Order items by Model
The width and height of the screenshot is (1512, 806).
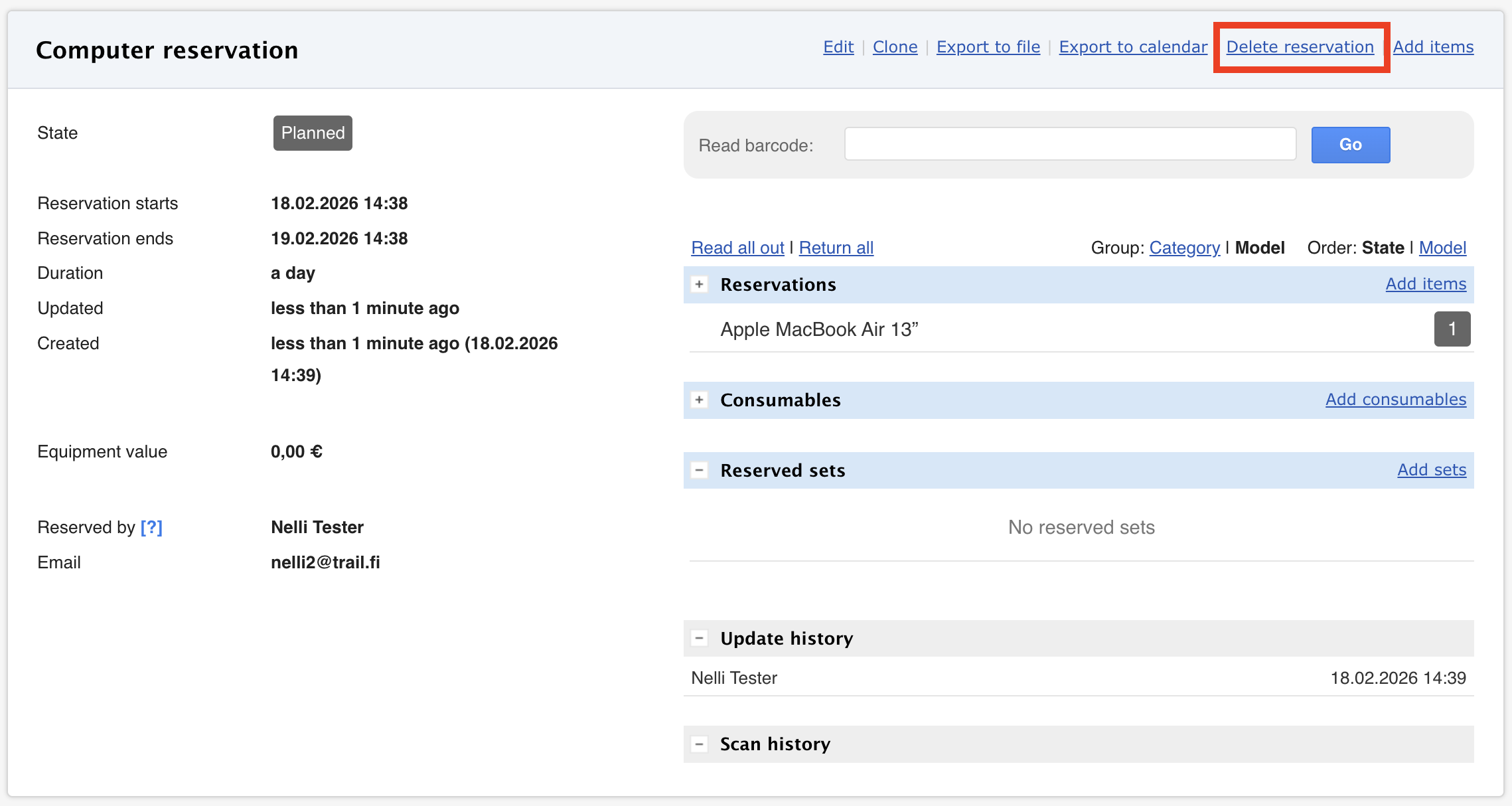pyautogui.click(x=1442, y=248)
